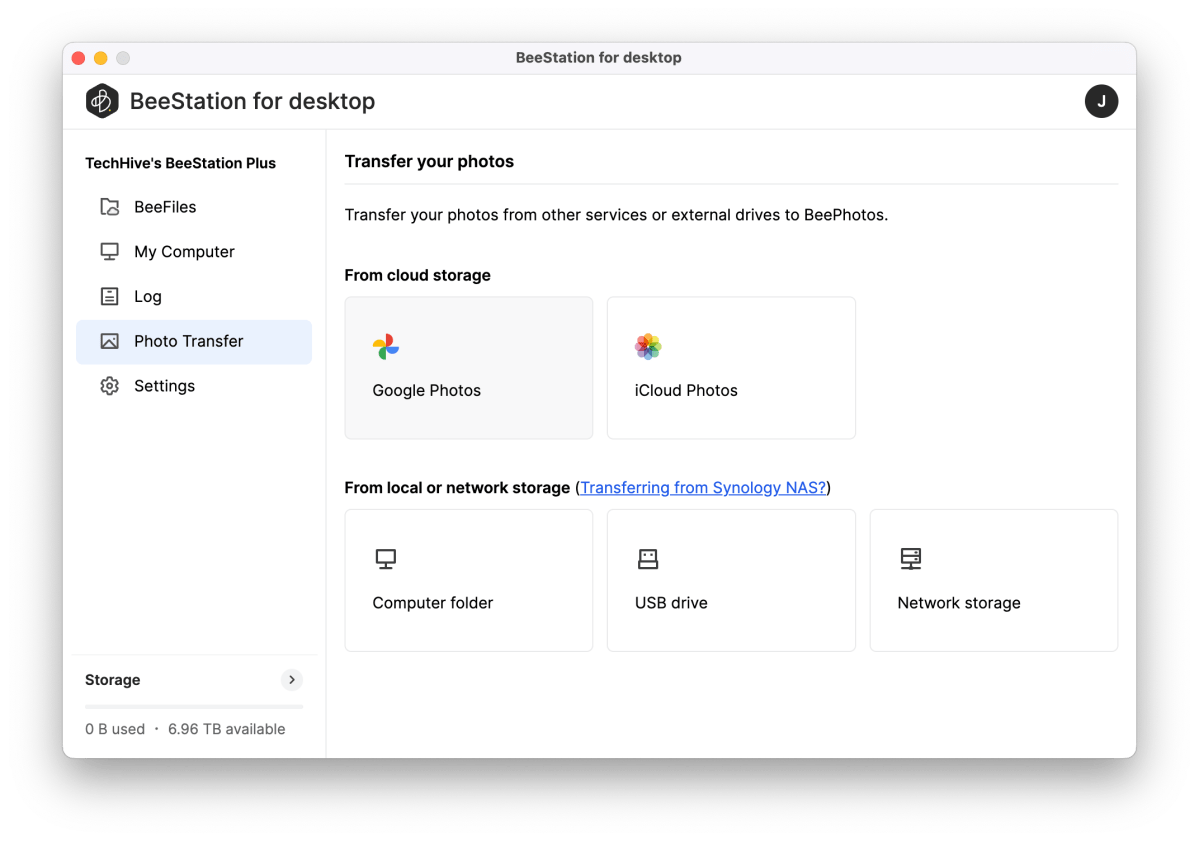Image resolution: width=1199 pixels, height=841 pixels.
Task: Select the USB drive card label
Action: (671, 603)
